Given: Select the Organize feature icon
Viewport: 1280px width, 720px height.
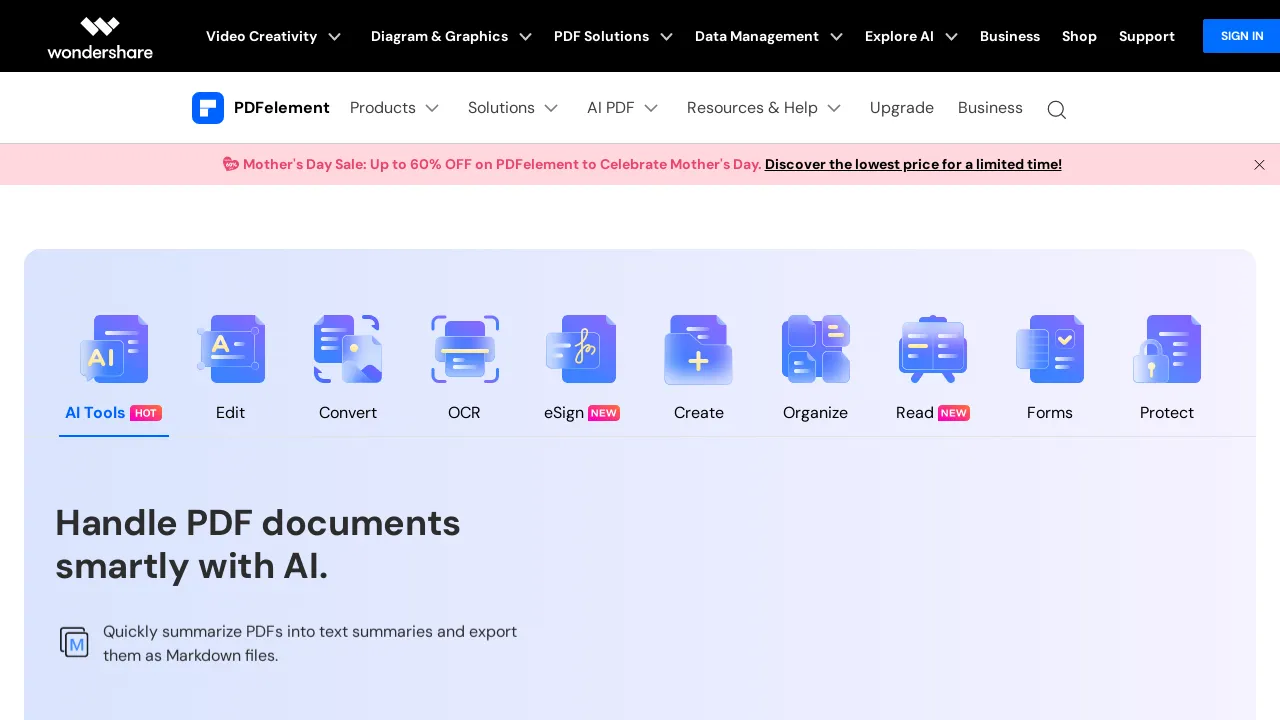Looking at the screenshot, I should [816, 349].
